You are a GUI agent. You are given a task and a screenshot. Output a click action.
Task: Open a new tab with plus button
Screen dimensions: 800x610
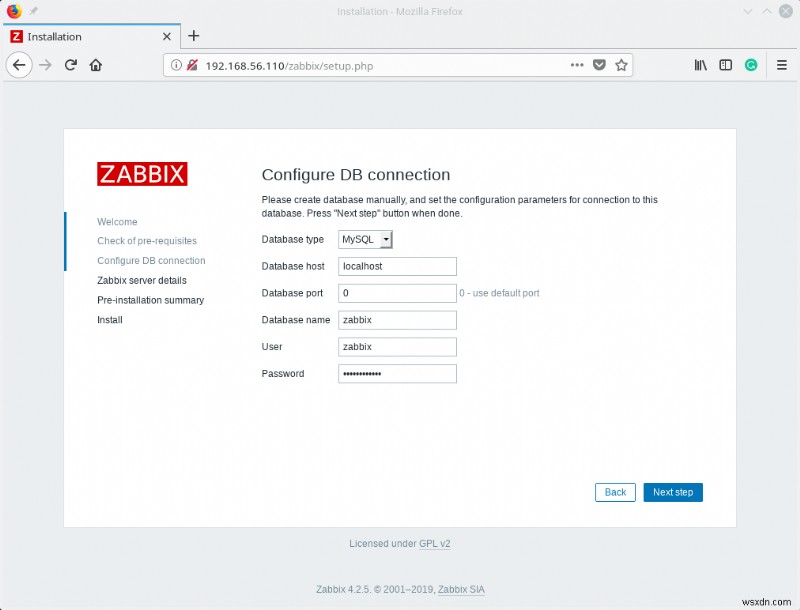coord(193,36)
